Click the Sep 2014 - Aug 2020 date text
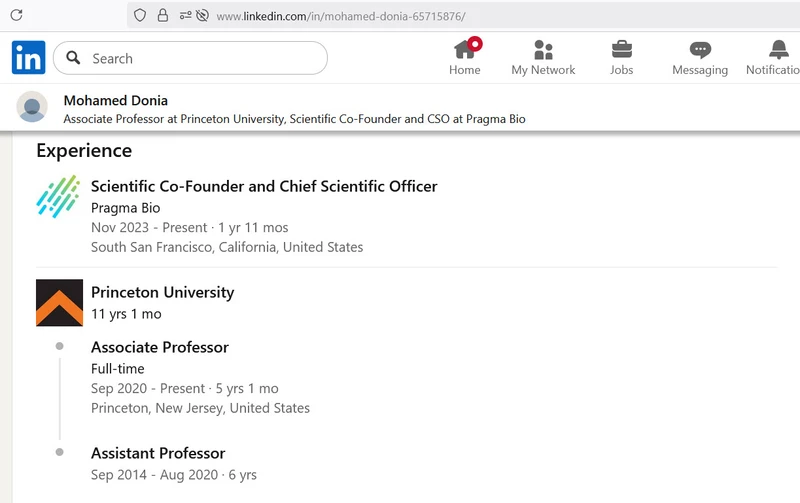Viewport: 800px width, 503px height. (155, 475)
